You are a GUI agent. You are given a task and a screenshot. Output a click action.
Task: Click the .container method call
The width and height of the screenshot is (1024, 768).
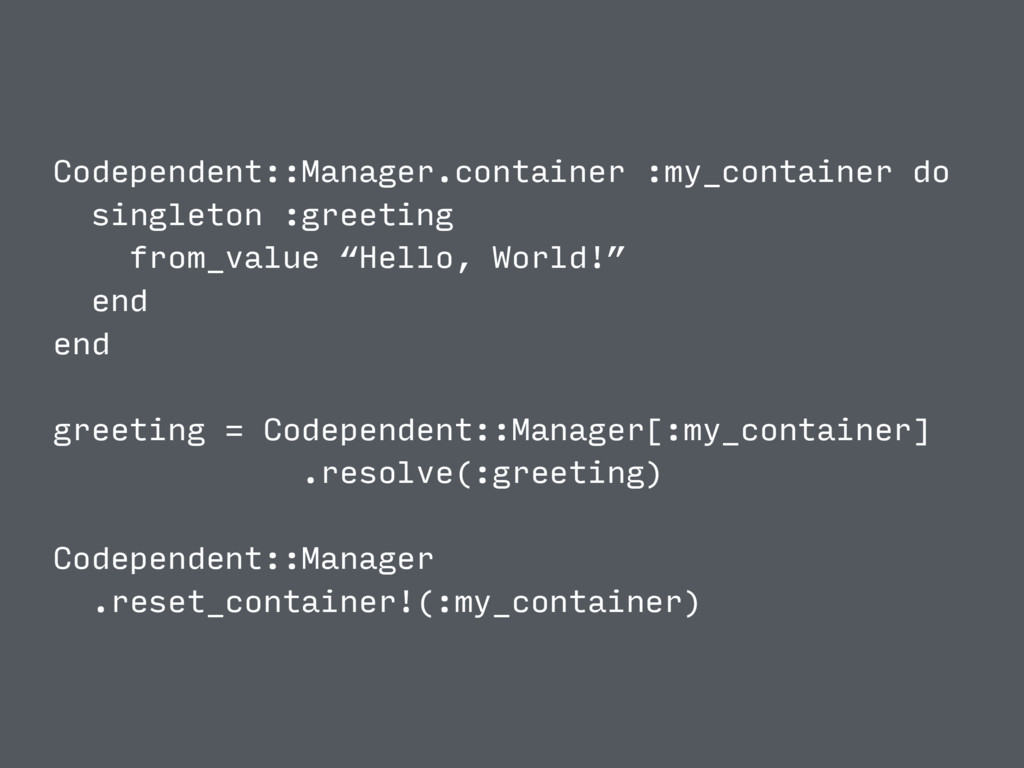[530, 173]
